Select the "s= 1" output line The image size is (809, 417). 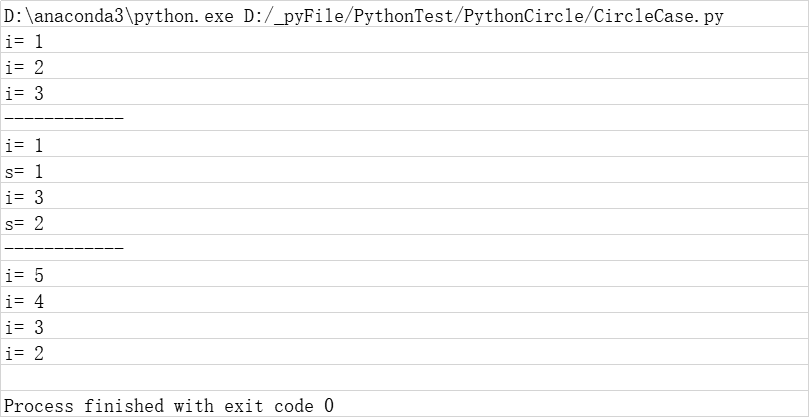(24, 172)
